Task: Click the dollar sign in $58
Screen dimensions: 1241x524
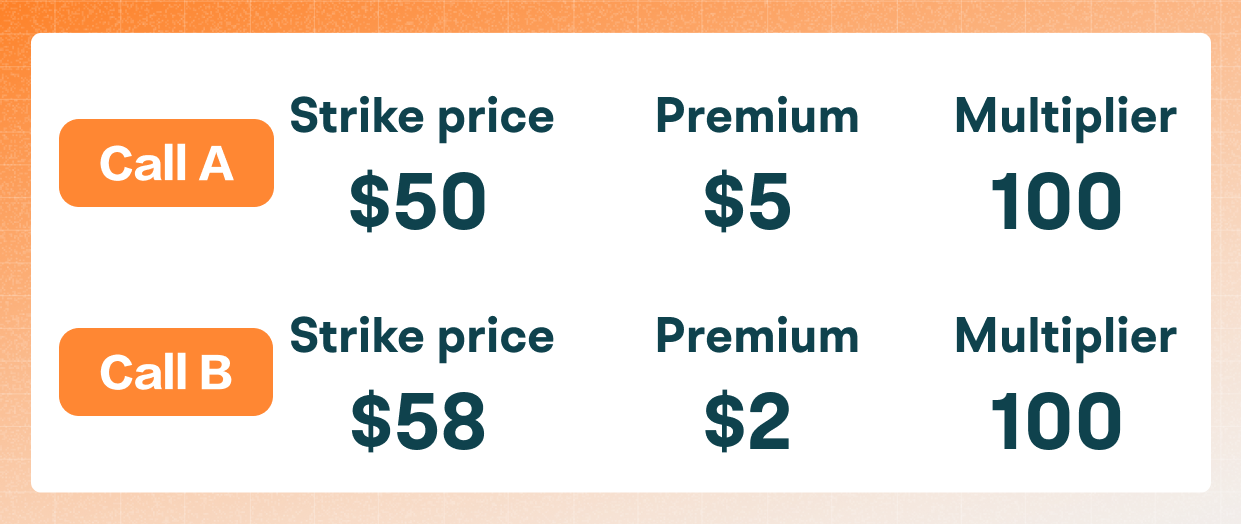Action: pos(372,421)
